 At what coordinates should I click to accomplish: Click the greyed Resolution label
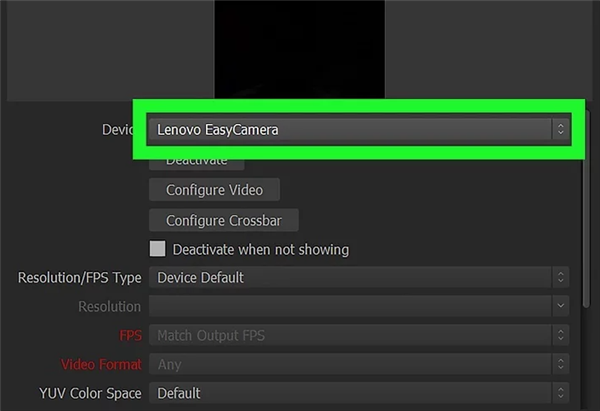109,307
